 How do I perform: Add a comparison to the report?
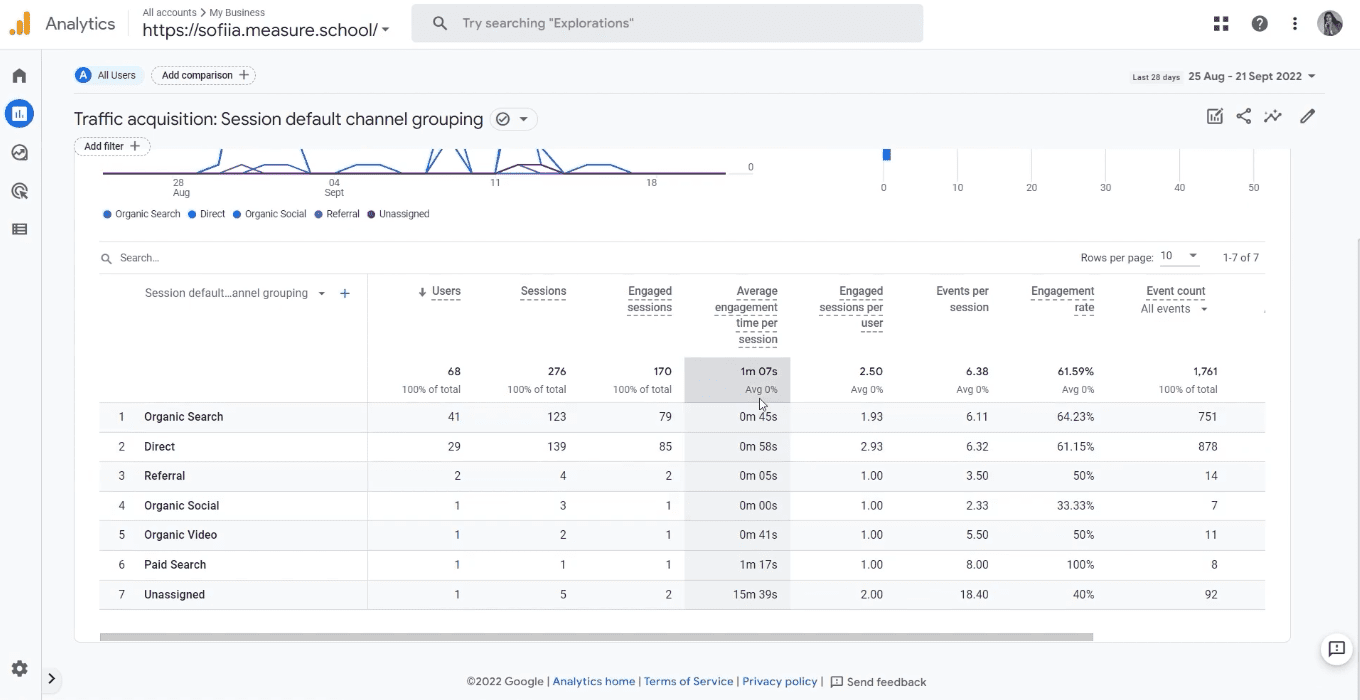click(x=203, y=75)
